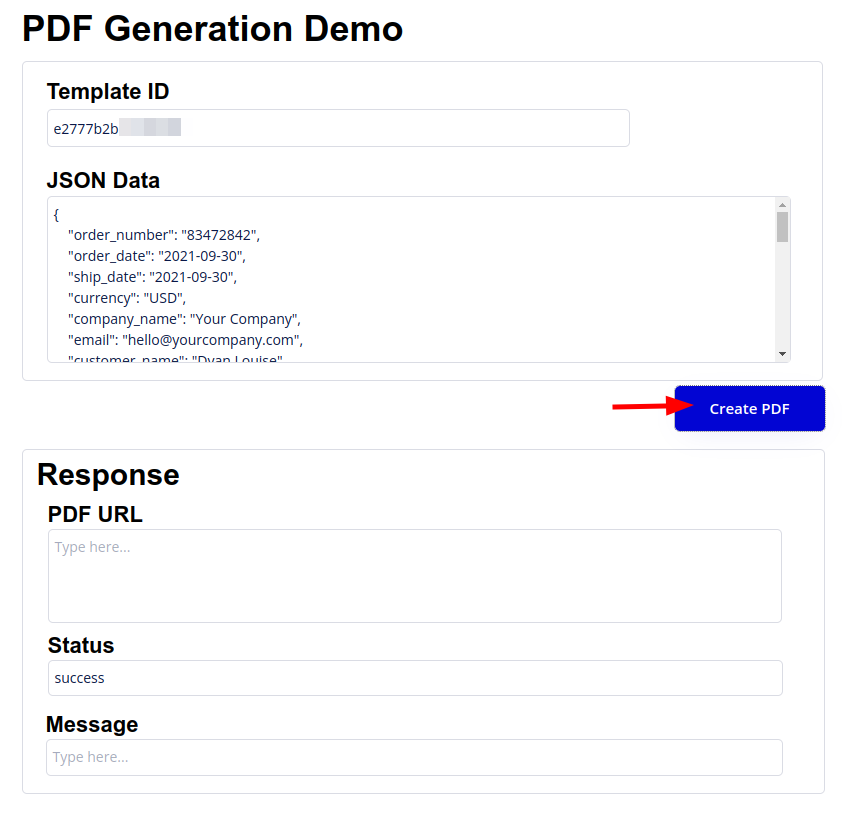Click the Template ID label
This screenshot has height=822, width=847.
point(108,92)
